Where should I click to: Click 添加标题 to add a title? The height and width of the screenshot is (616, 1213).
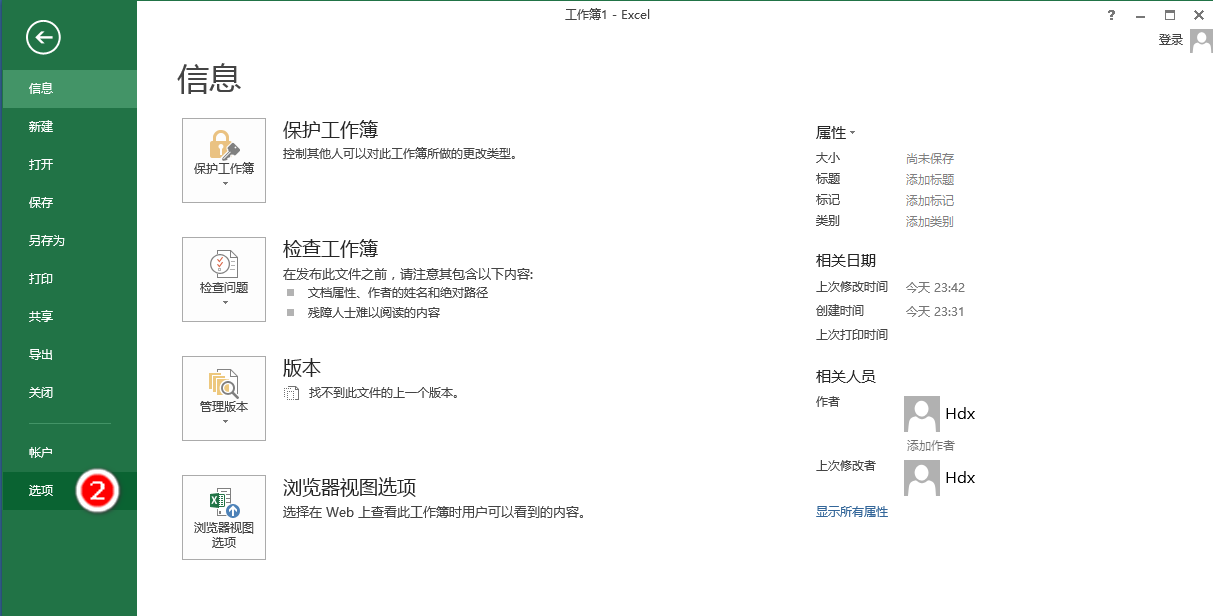(930, 180)
